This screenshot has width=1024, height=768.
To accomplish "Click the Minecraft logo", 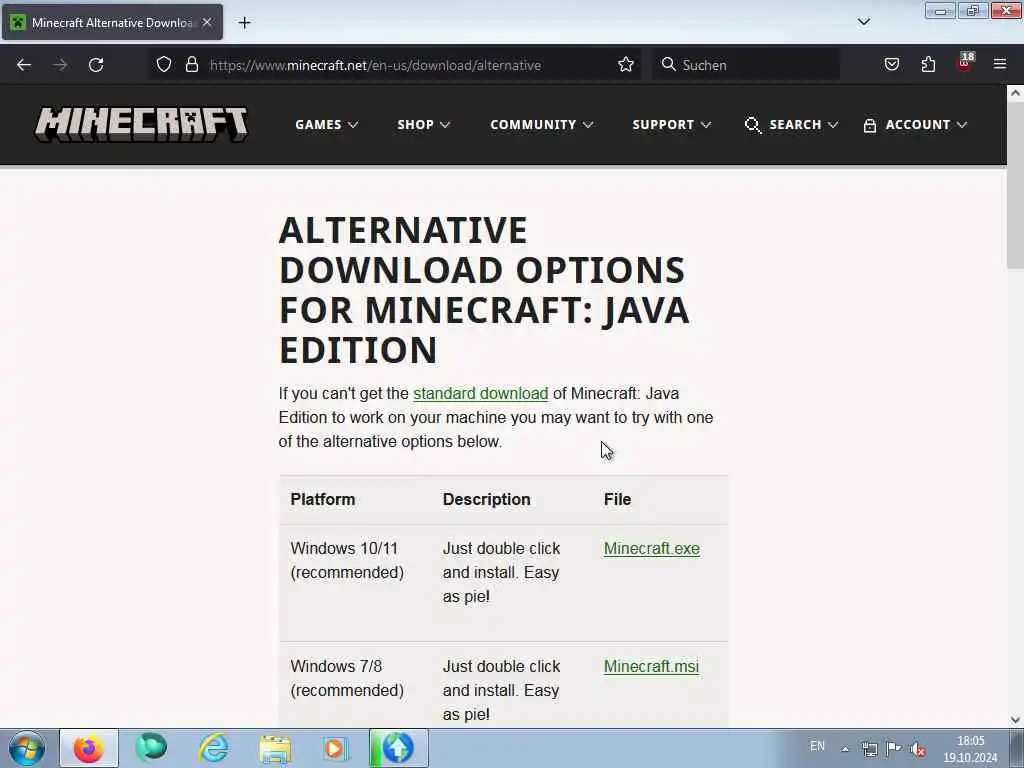I will click(x=141, y=124).
